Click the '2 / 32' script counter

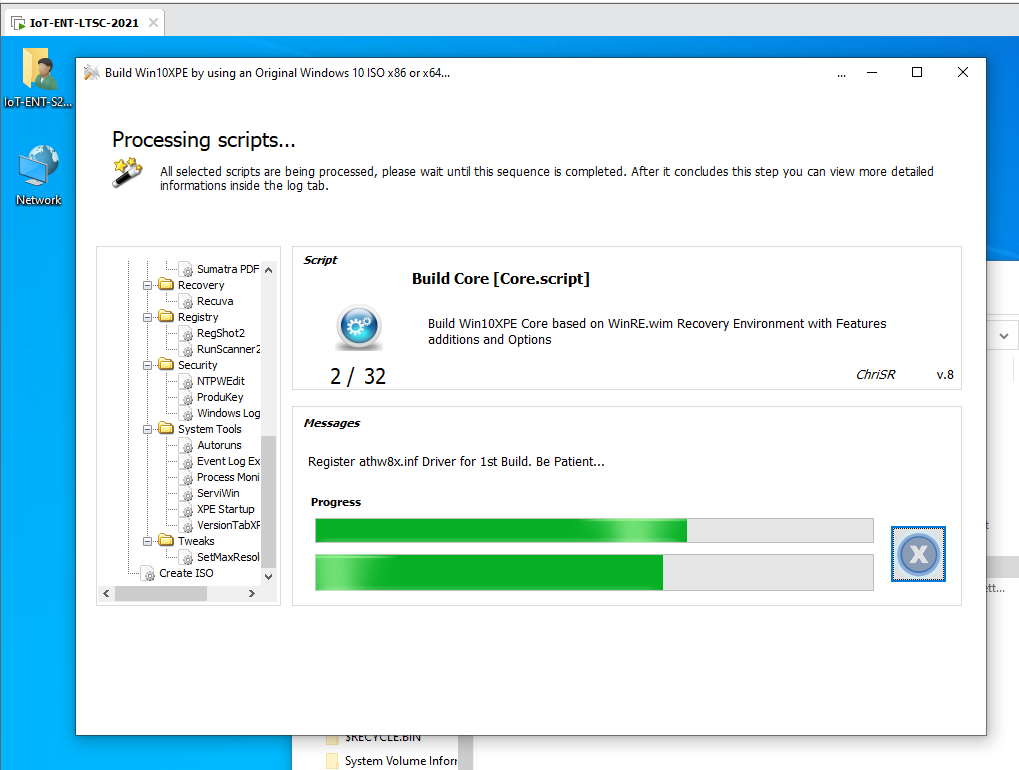357,376
